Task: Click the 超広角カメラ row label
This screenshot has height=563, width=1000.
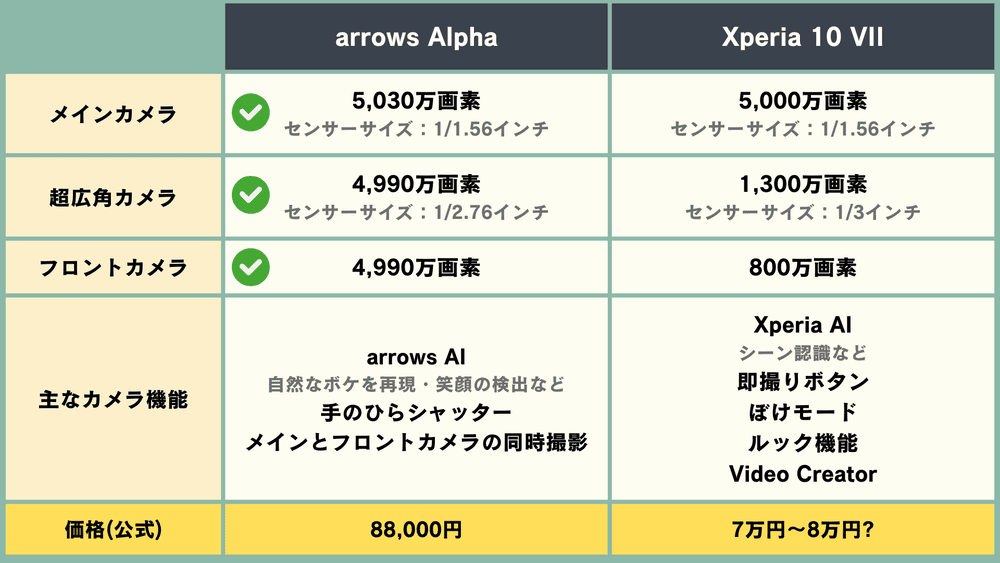Action: [x=113, y=197]
